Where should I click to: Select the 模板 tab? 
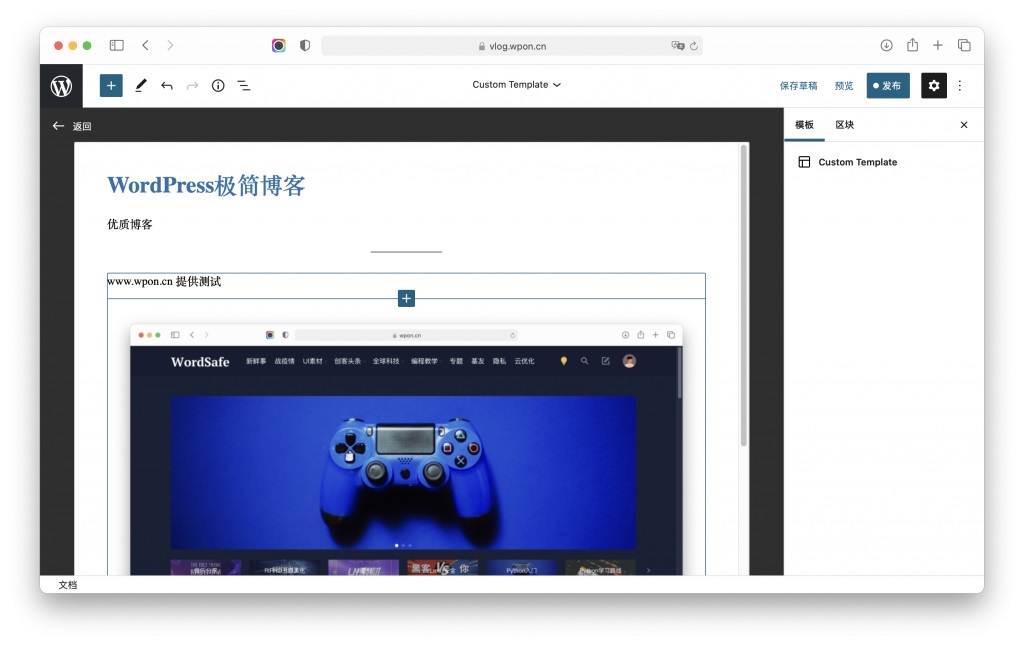pyautogui.click(x=804, y=124)
